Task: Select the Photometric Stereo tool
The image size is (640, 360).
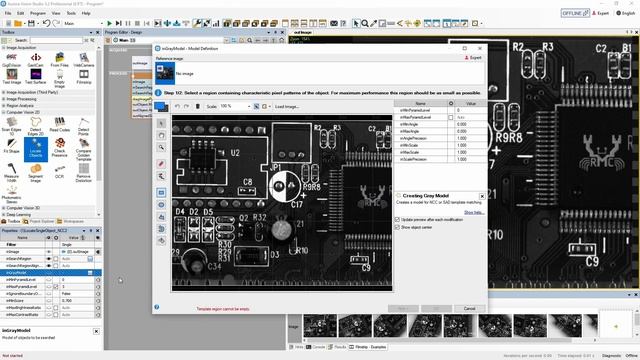Action: [11, 195]
